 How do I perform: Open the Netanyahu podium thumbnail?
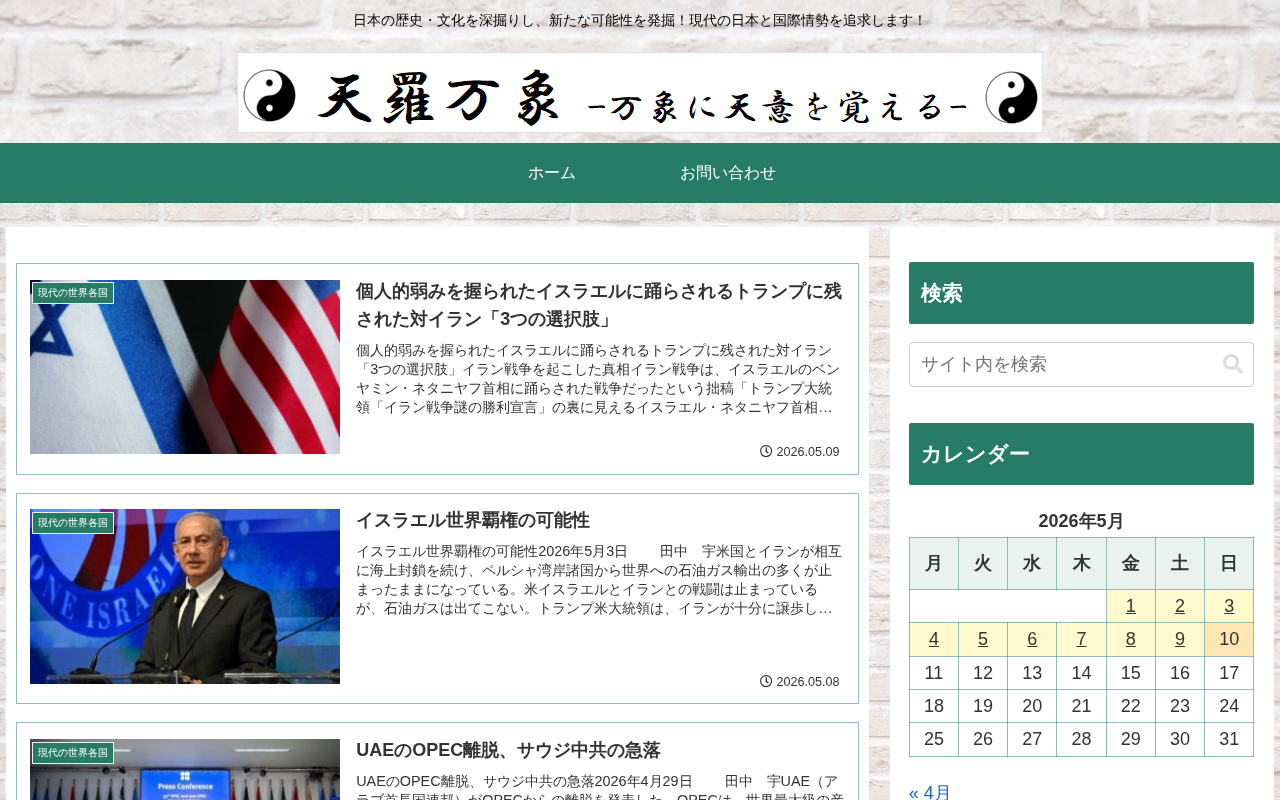click(x=185, y=596)
